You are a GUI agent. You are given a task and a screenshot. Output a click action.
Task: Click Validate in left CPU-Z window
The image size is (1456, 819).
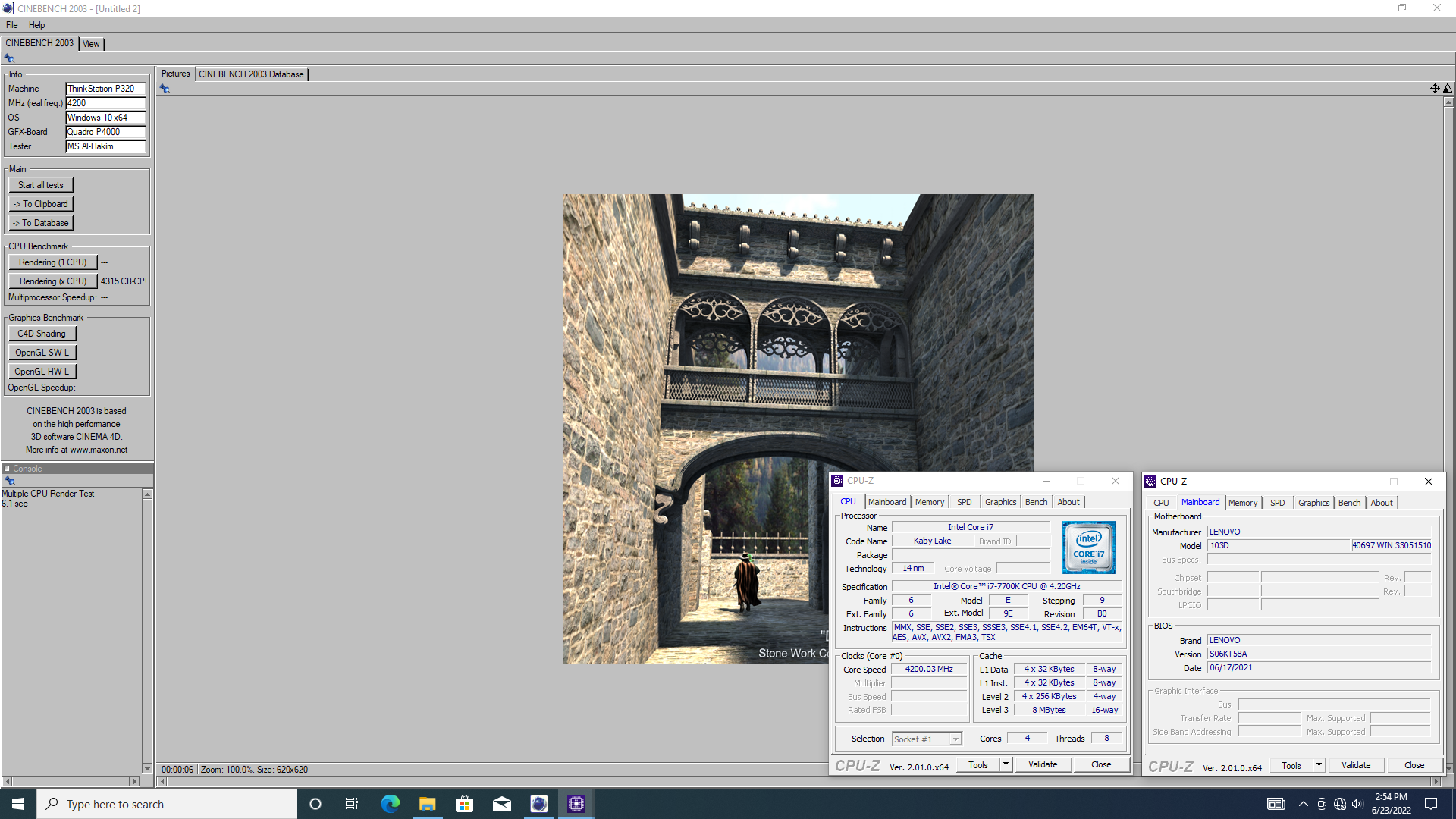tap(1043, 764)
